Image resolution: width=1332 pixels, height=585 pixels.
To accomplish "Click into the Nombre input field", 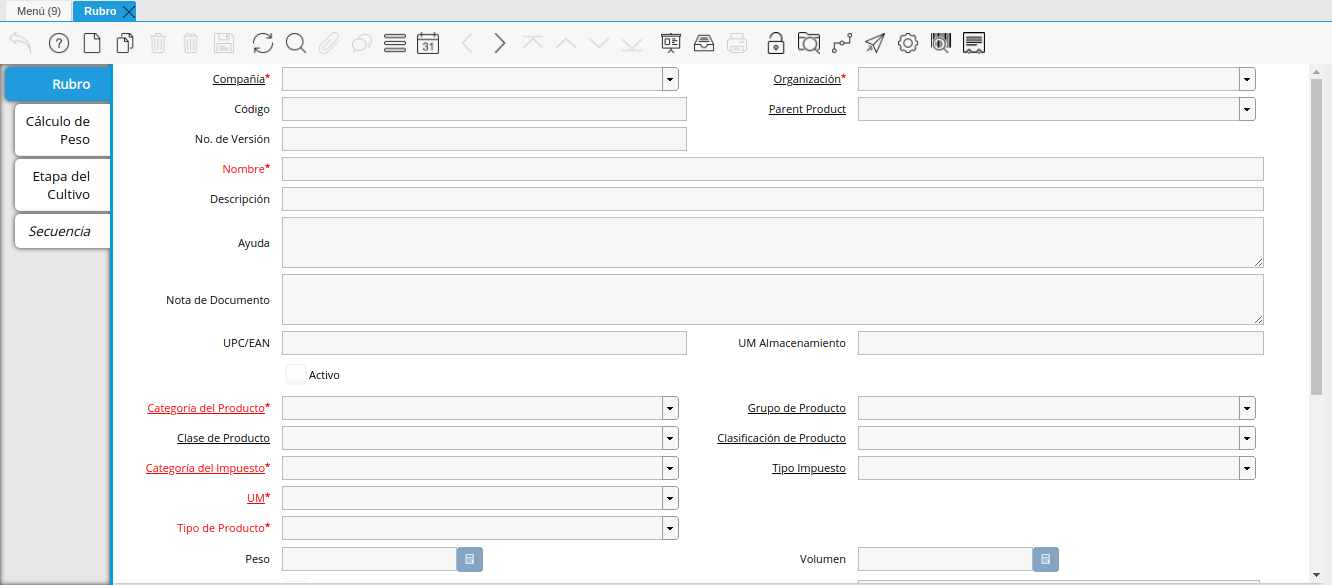I will (x=772, y=169).
